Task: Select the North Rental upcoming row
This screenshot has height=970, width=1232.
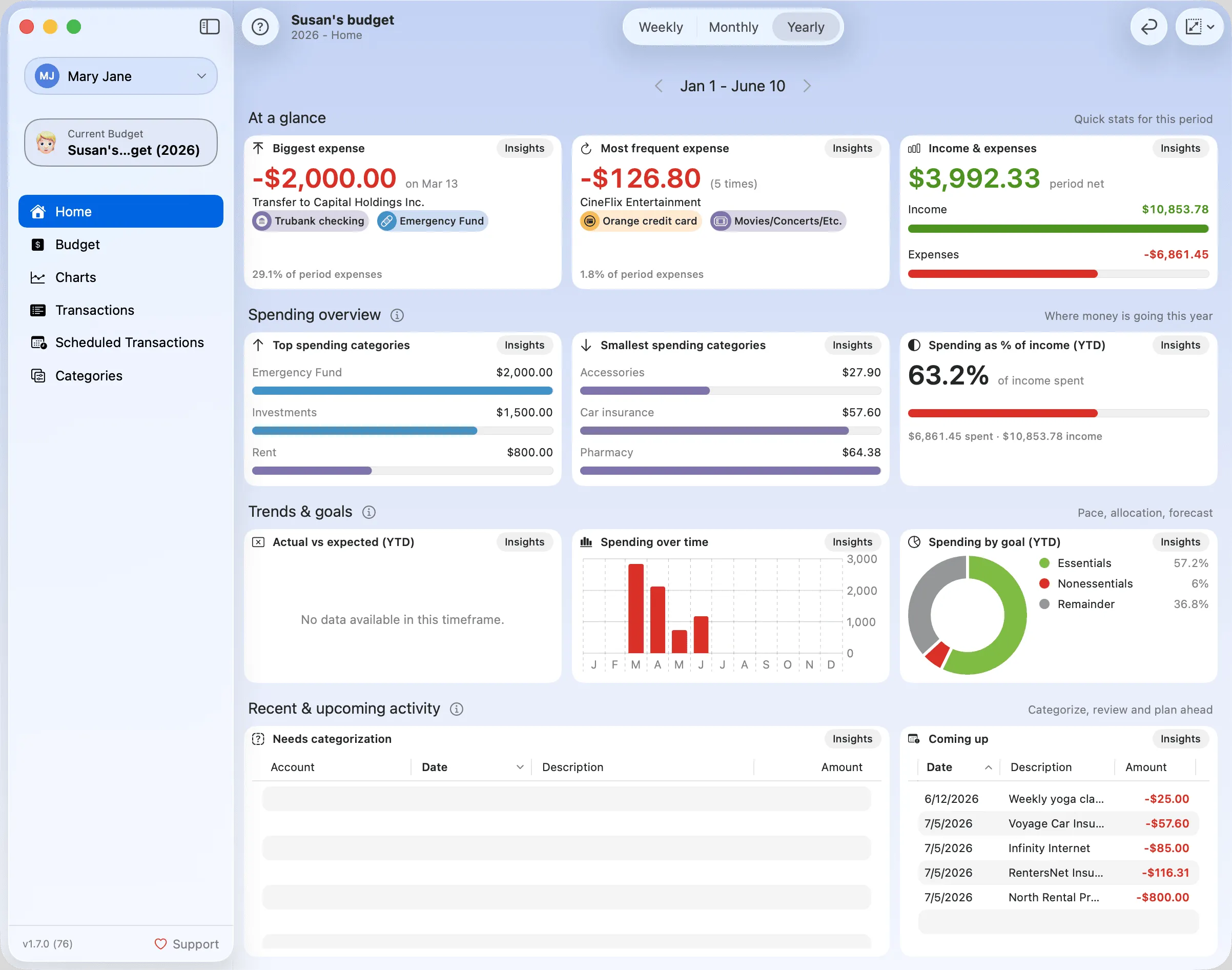Action: click(1058, 897)
